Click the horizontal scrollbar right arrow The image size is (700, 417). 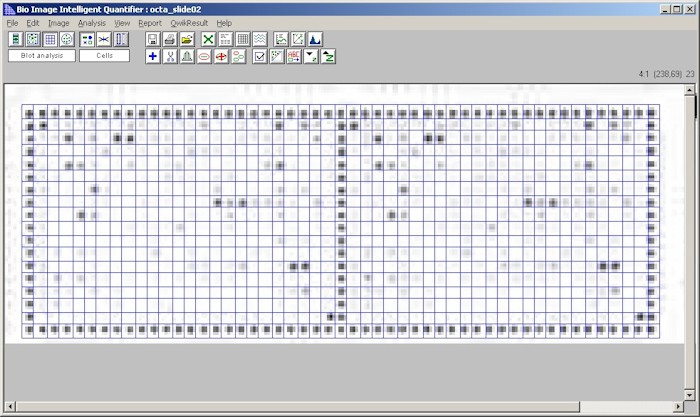click(679, 407)
